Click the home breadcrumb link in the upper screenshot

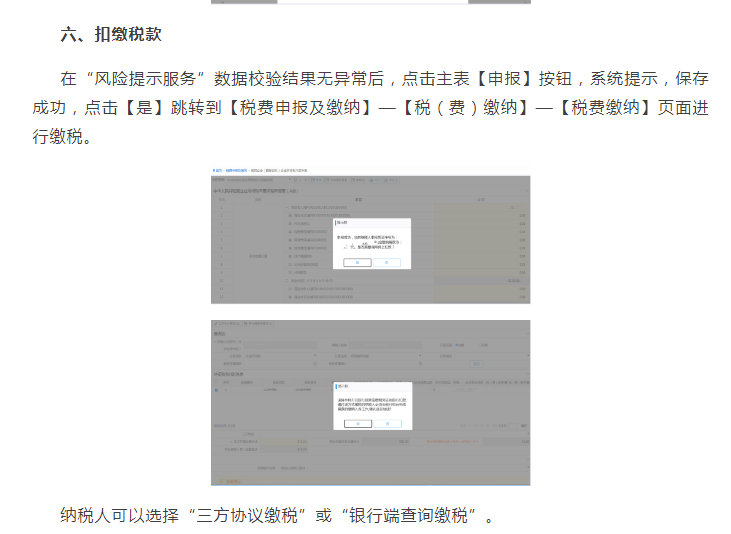pos(216,171)
